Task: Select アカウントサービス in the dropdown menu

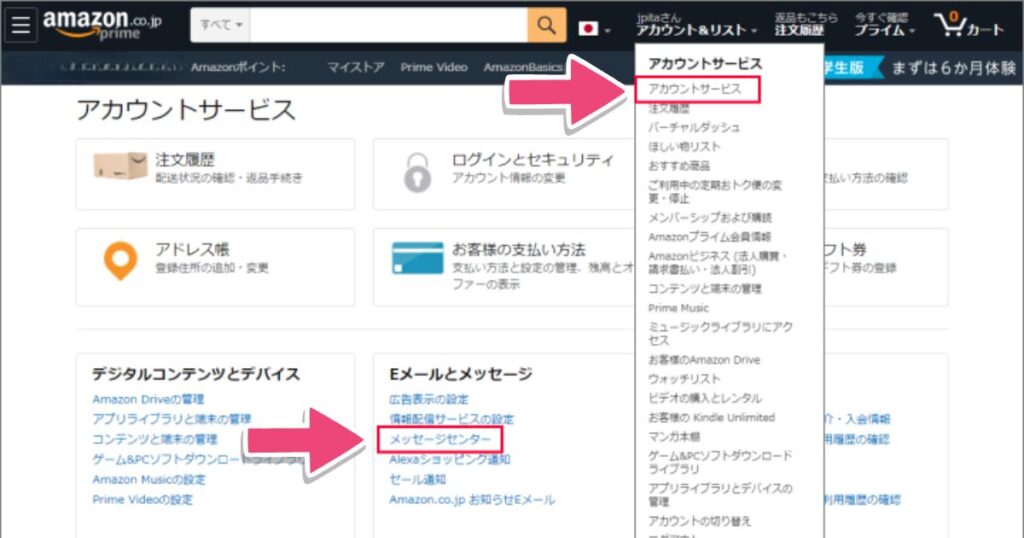Action: (695, 89)
